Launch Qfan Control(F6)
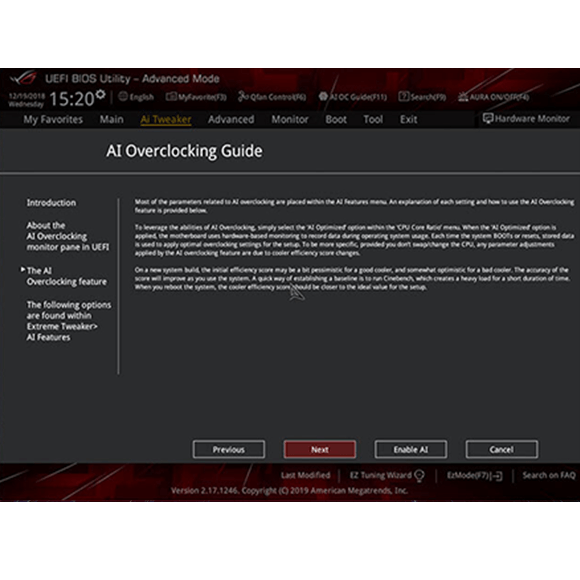 click(x=272, y=97)
